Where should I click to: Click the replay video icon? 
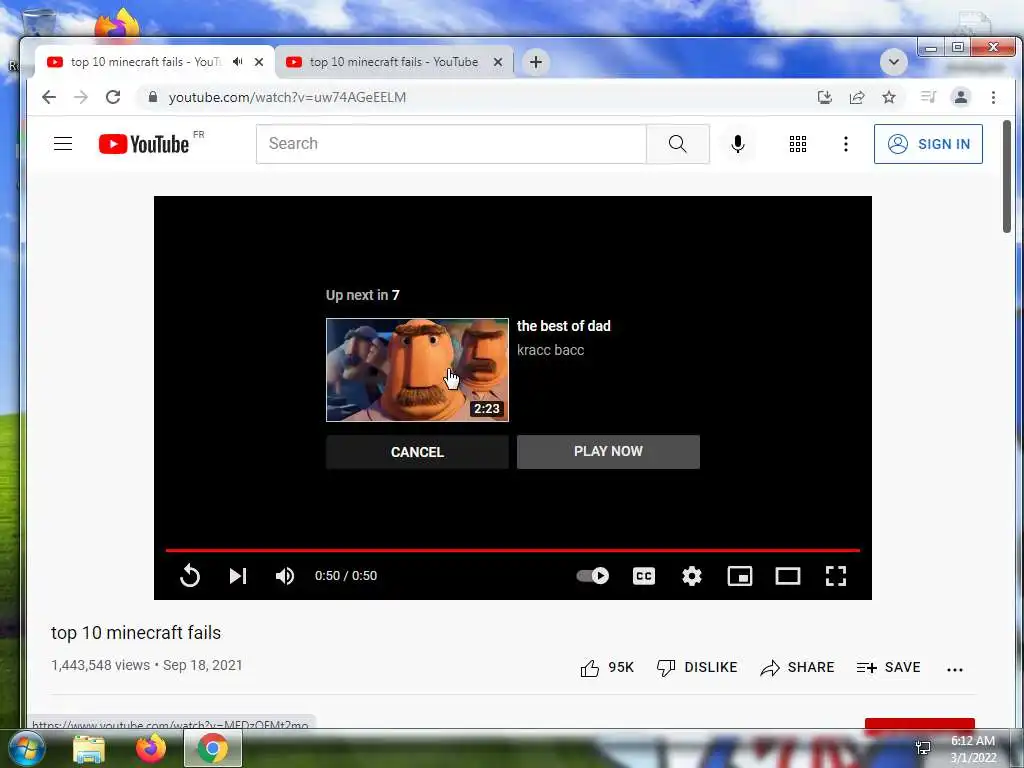click(190, 575)
